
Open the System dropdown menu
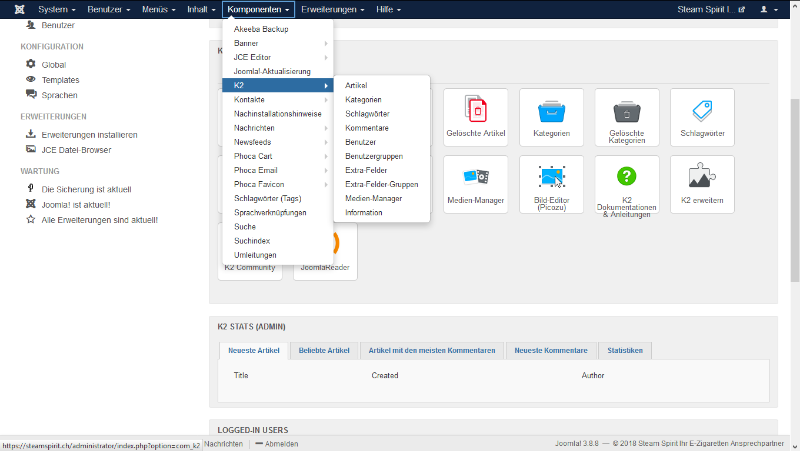tap(57, 9)
